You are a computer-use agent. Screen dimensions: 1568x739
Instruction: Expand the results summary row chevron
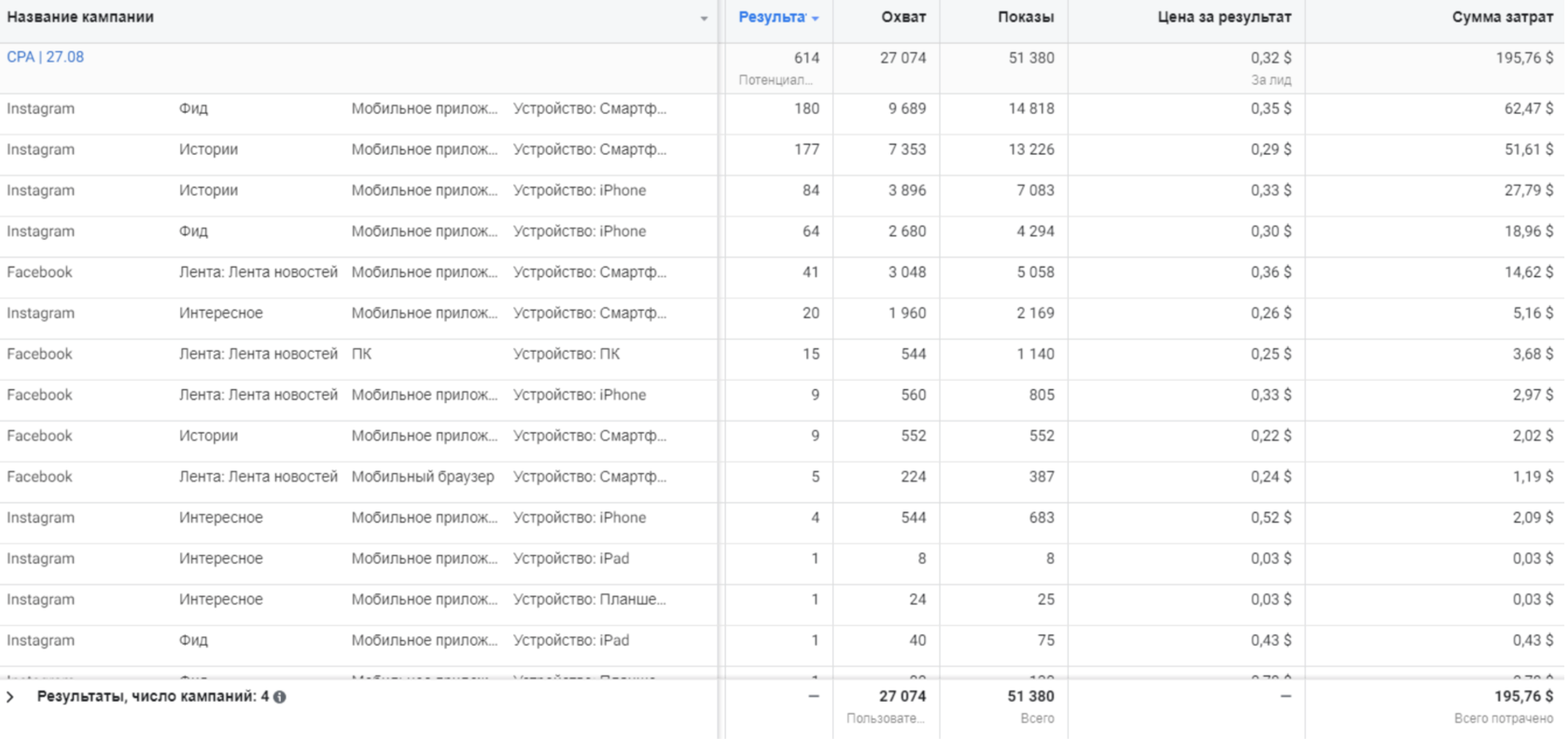[10, 697]
